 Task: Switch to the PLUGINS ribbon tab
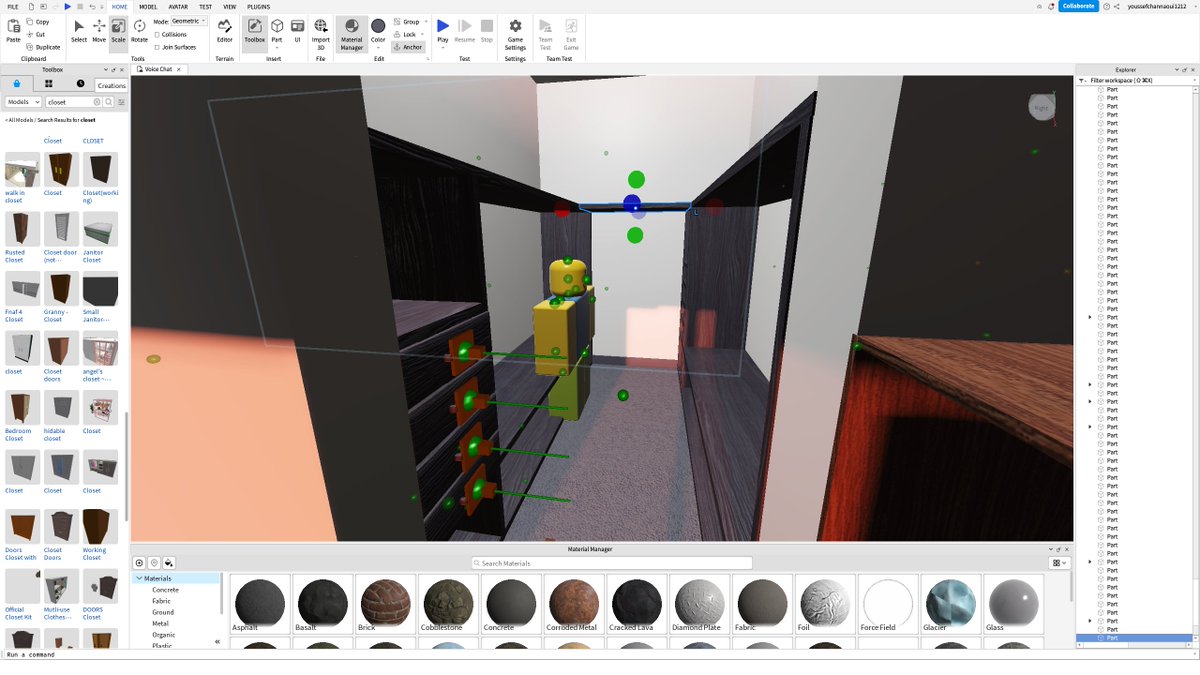tap(258, 6)
